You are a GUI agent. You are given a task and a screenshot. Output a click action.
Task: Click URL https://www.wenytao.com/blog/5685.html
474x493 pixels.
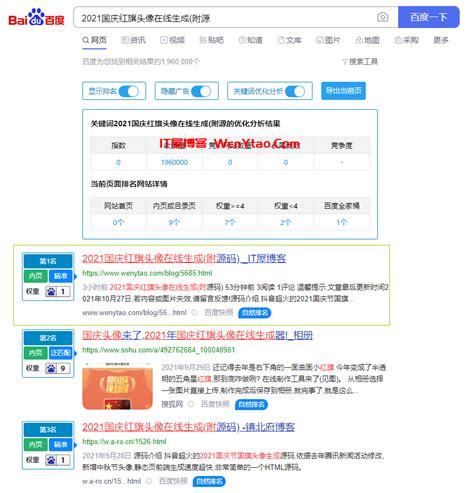(147, 273)
